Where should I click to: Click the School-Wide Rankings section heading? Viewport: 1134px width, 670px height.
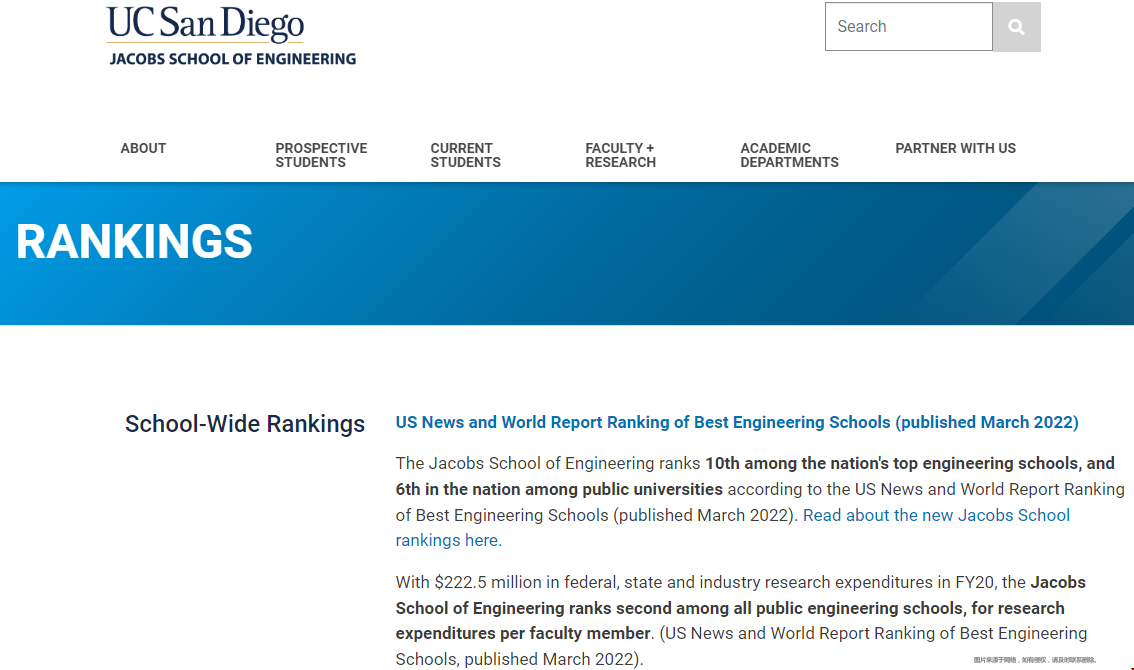[x=245, y=424]
